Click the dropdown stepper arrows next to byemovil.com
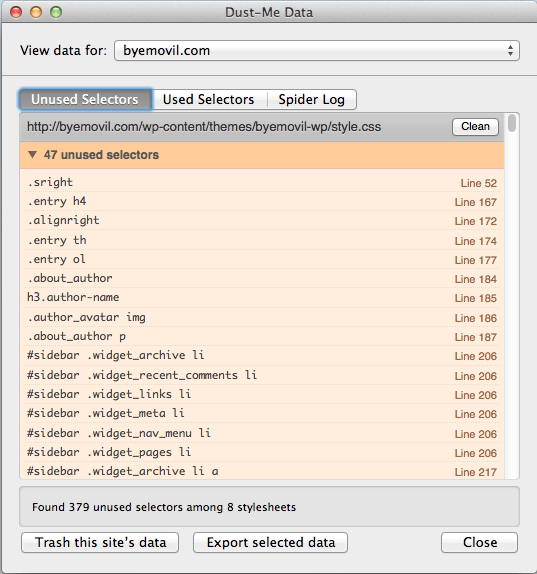Viewport: 537px width, 574px height. 510,51
